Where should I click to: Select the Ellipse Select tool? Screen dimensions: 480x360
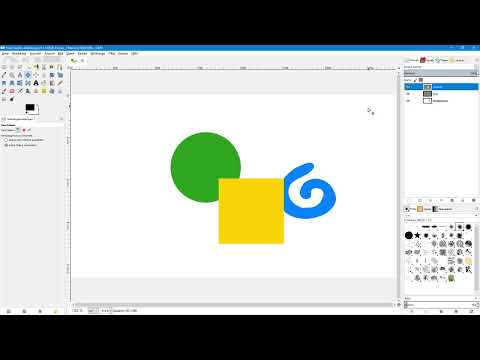[12, 67]
